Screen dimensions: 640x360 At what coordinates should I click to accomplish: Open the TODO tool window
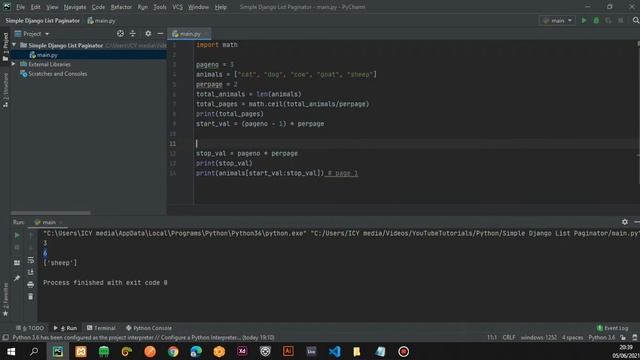(x=30, y=328)
